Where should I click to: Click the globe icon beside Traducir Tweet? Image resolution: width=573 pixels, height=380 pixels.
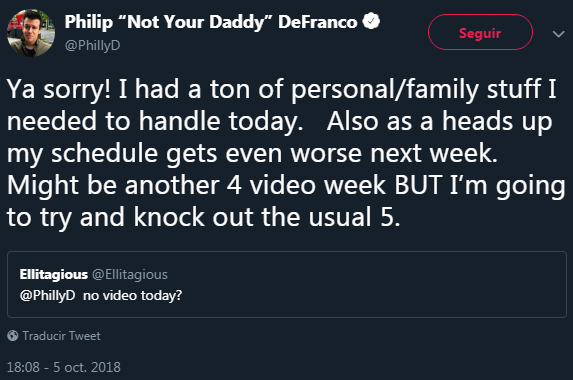[12, 335]
